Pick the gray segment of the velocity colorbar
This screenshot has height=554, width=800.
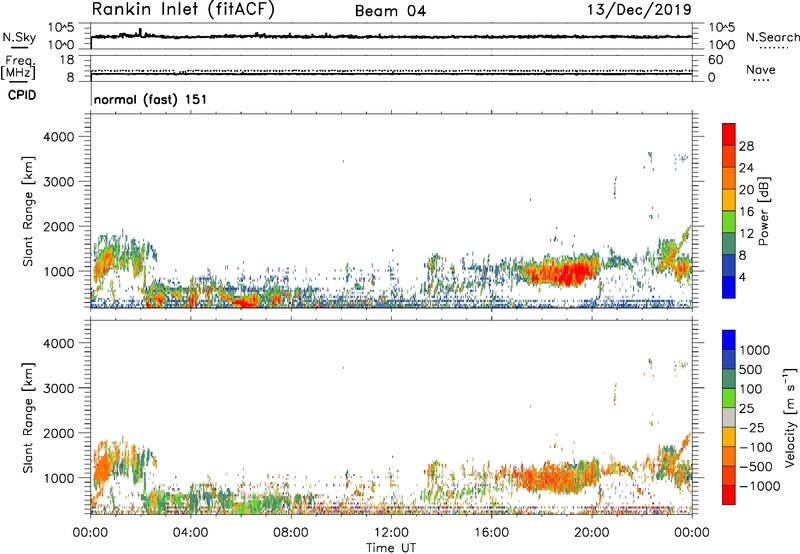point(729,418)
